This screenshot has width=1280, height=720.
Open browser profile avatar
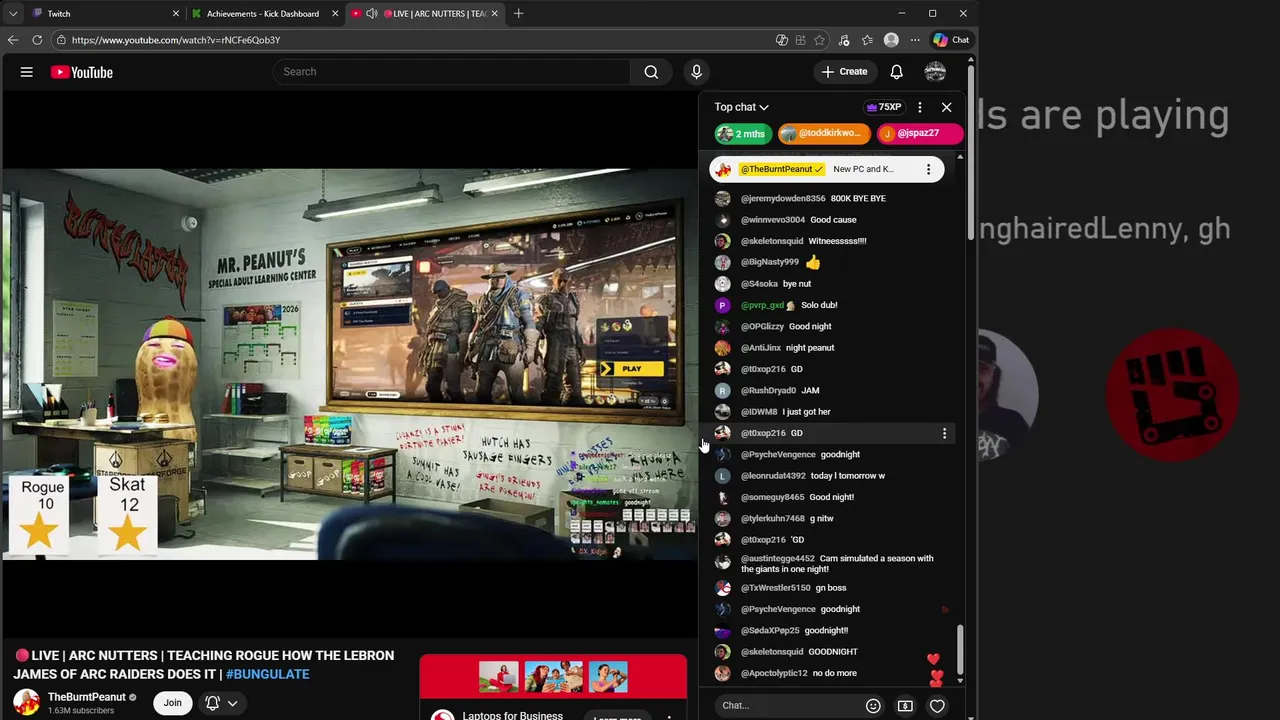(x=891, y=40)
